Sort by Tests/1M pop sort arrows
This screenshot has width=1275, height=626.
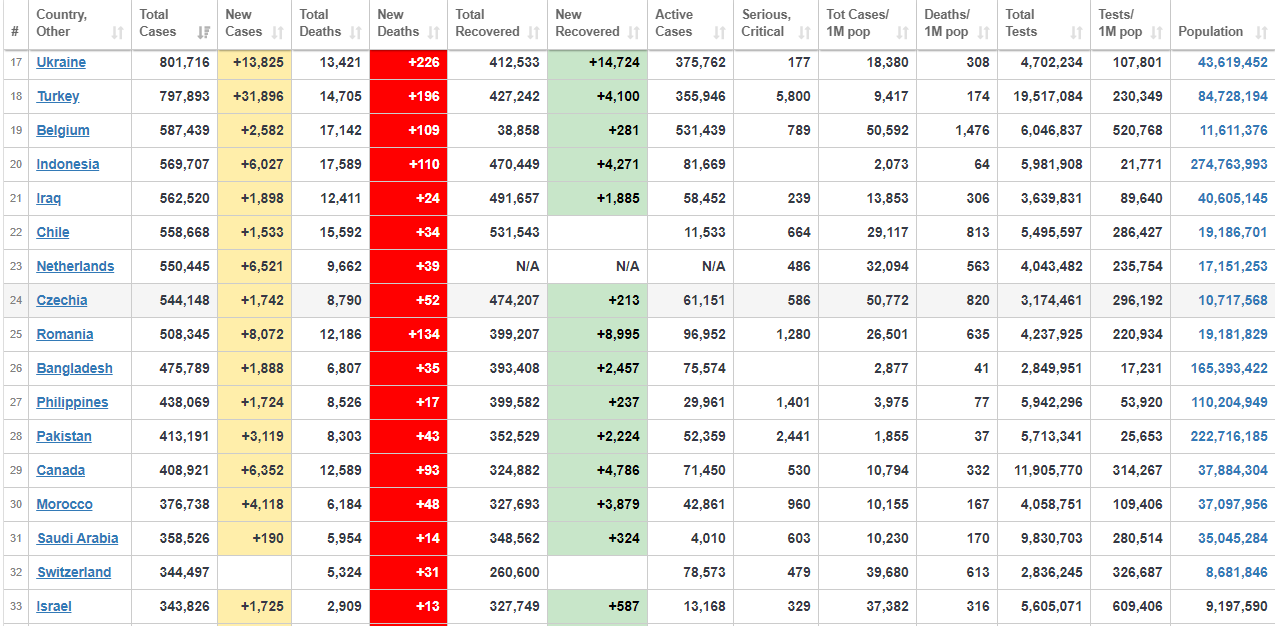coord(1157,32)
